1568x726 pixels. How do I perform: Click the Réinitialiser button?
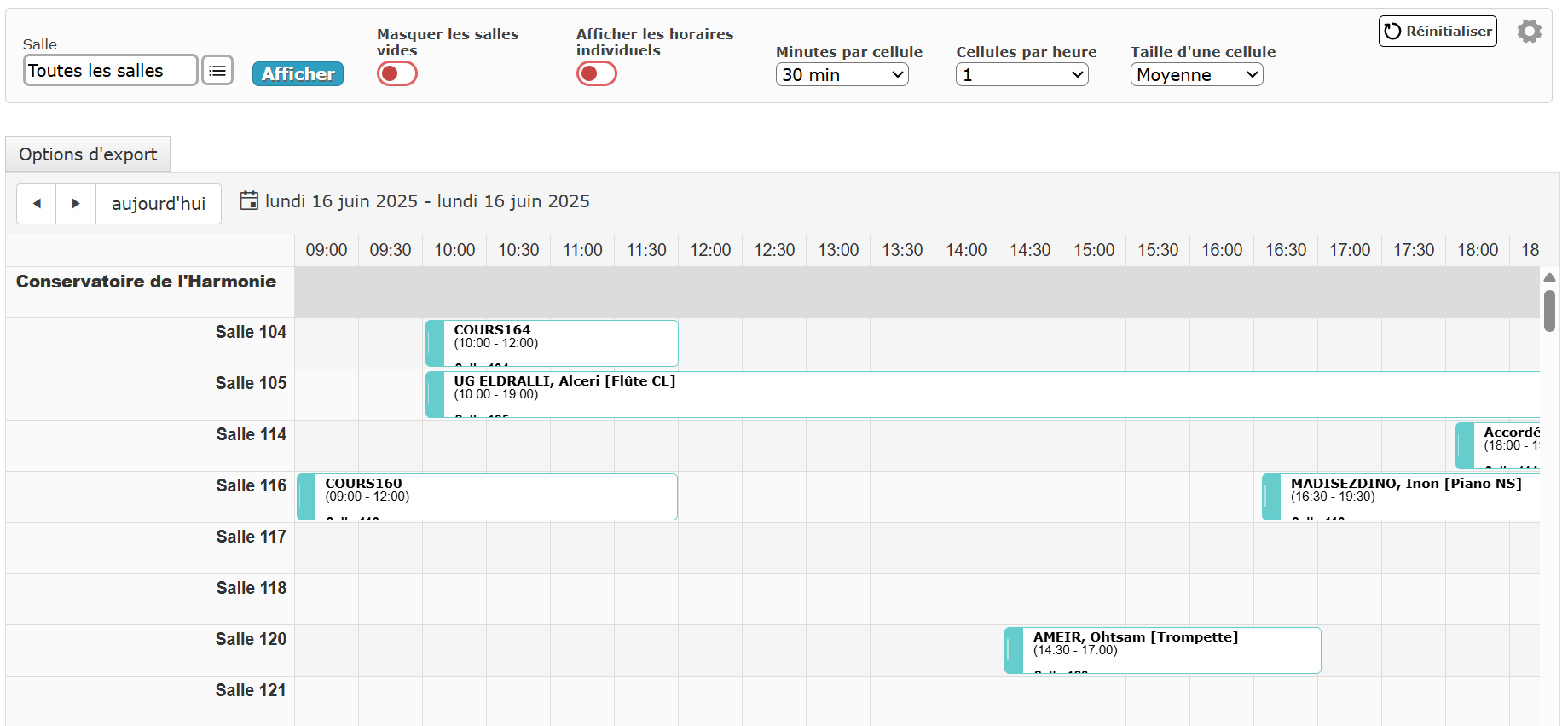pyautogui.click(x=1438, y=31)
